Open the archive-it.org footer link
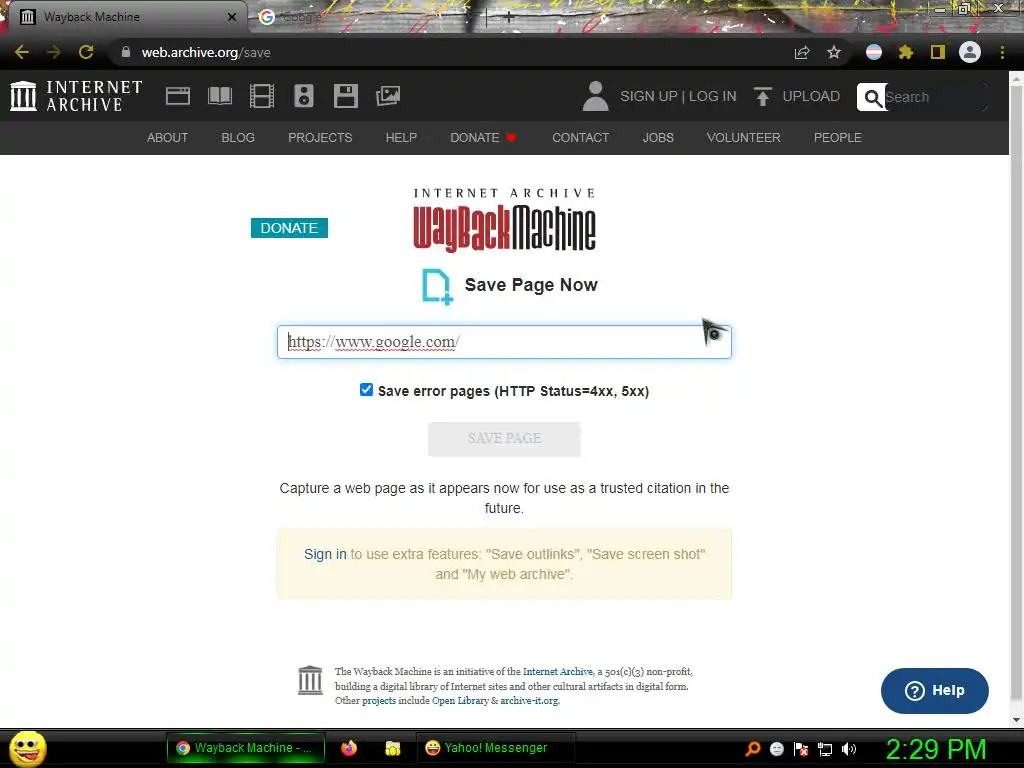Viewport: 1024px width, 768px height. pos(530,700)
